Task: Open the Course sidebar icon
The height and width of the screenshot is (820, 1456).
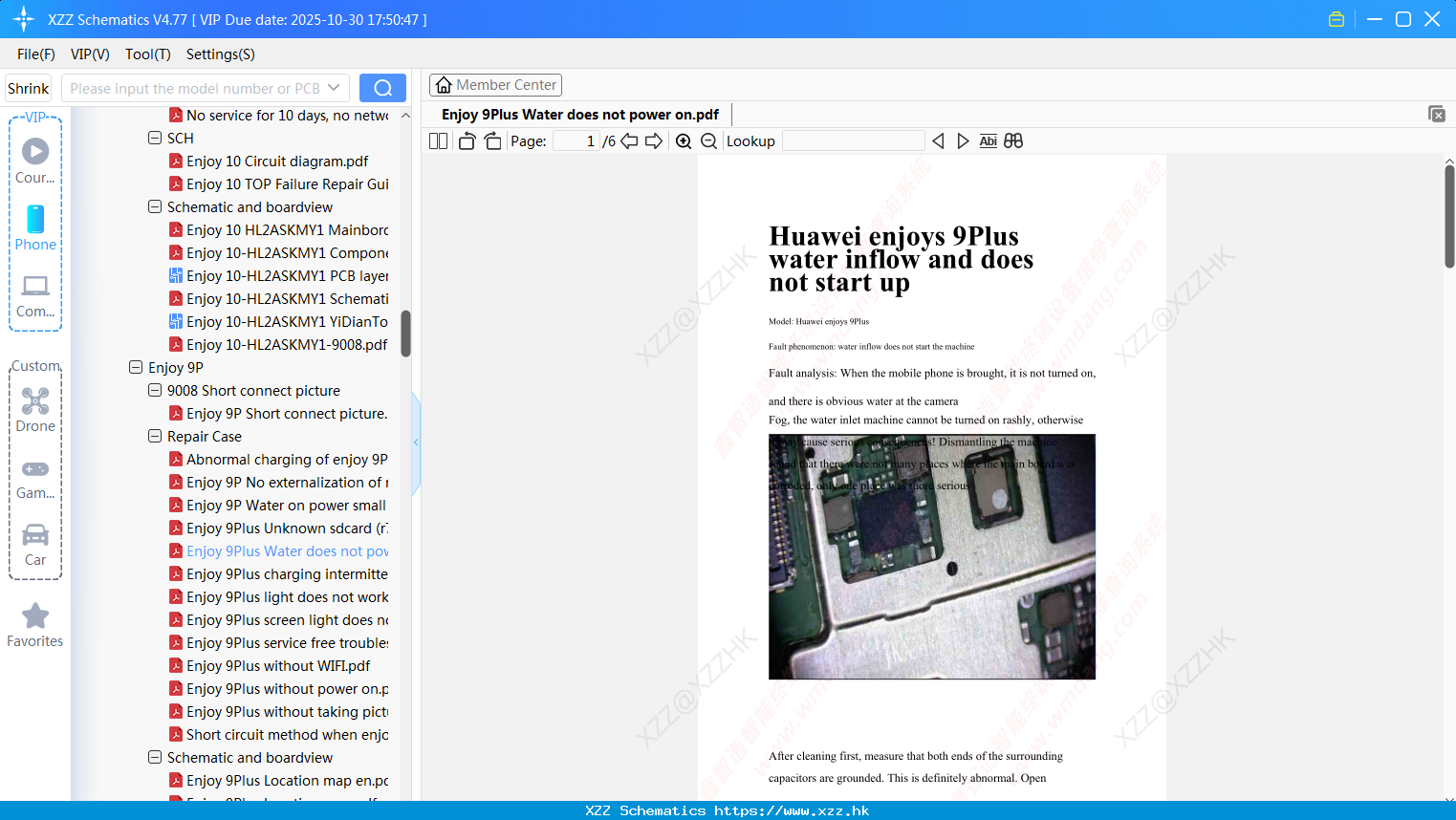Action: [x=35, y=161]
